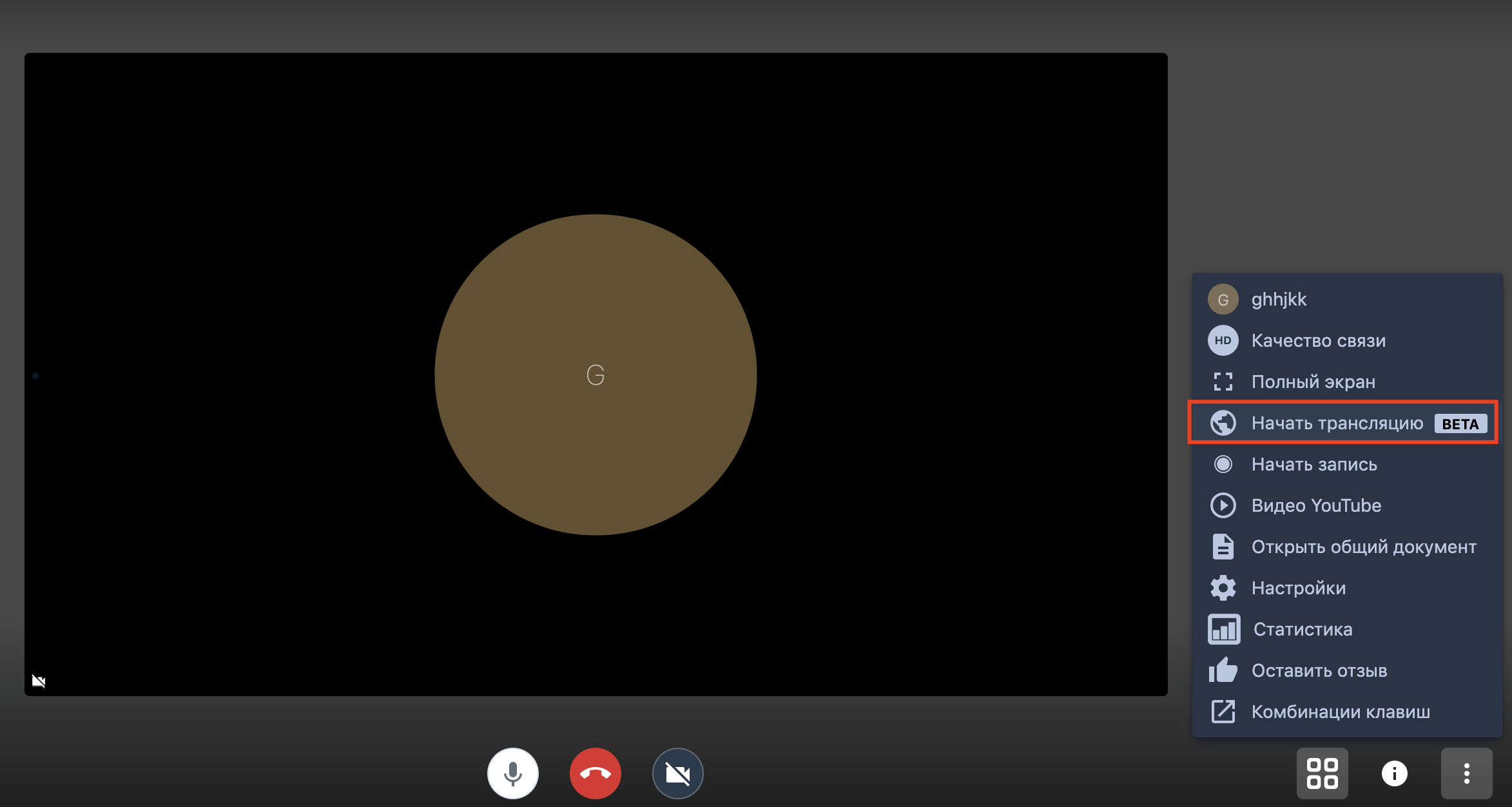Click Оставить отзыв thumbs-up icon
The height and width of the screenshot is (807, 1512).
pos(1223,670)
